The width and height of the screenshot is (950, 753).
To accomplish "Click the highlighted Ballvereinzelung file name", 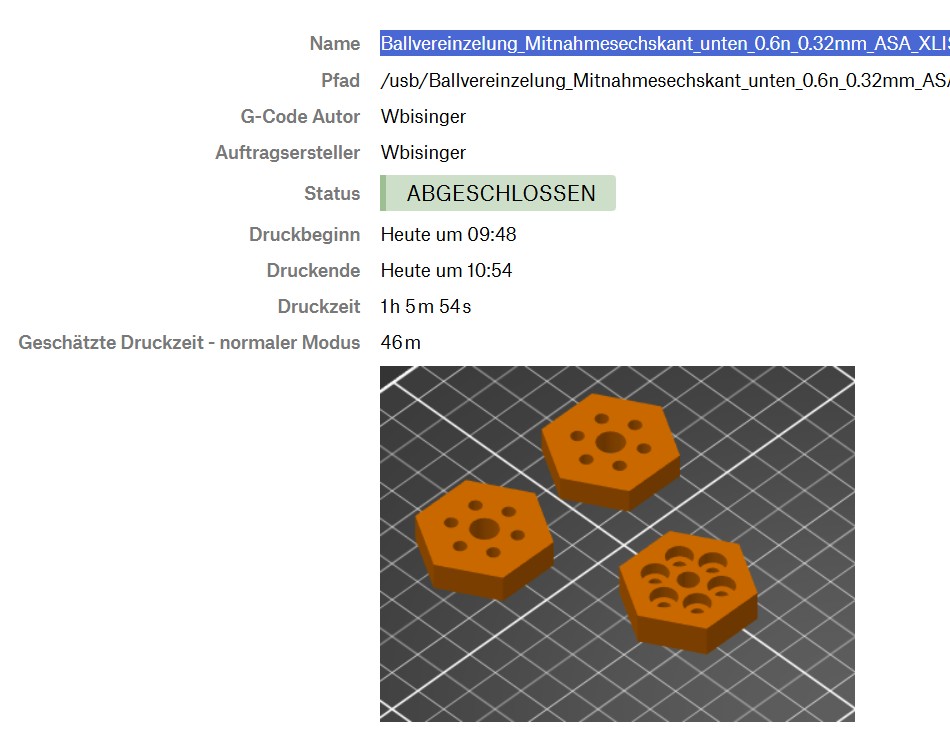I will 665,44.
